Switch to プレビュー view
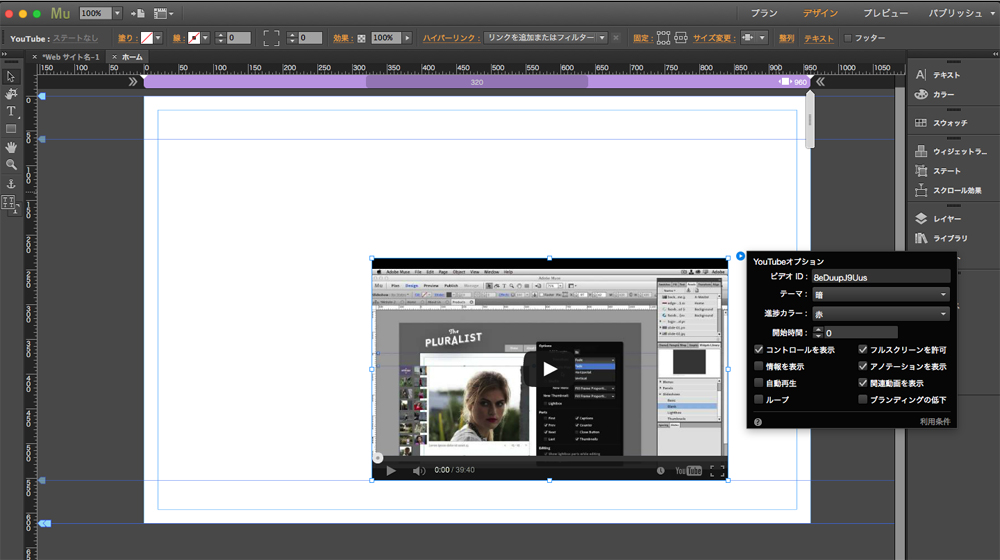This screenshot has height=560, width=1000. point(885,13)
